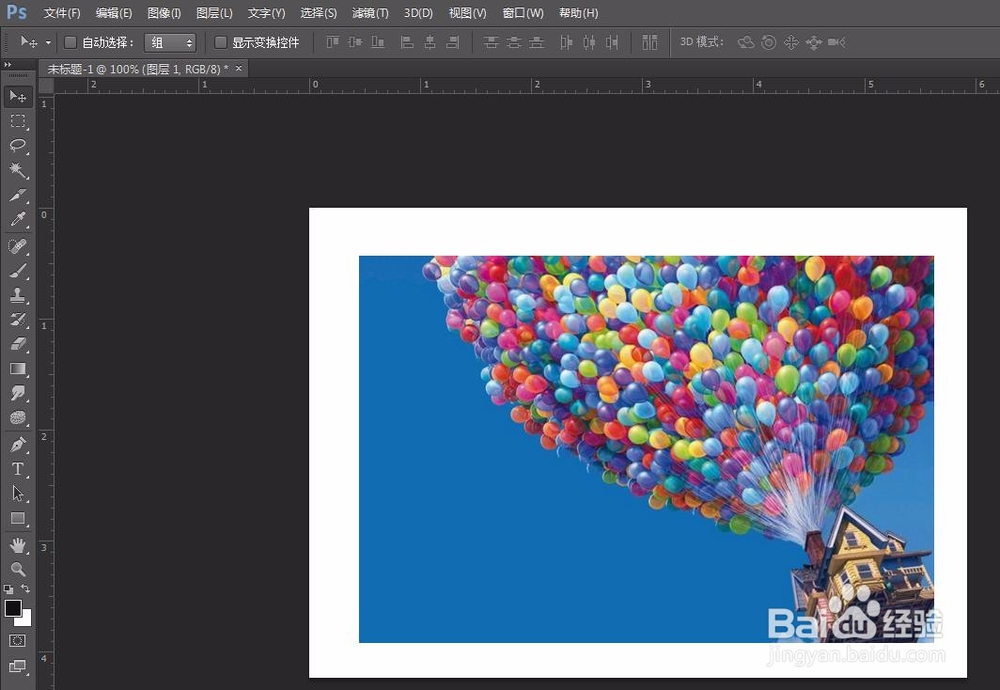The width and height of the screenshot is (1000, 690).
Task: Open the 图像(I) menu
Action: [164, 13]
